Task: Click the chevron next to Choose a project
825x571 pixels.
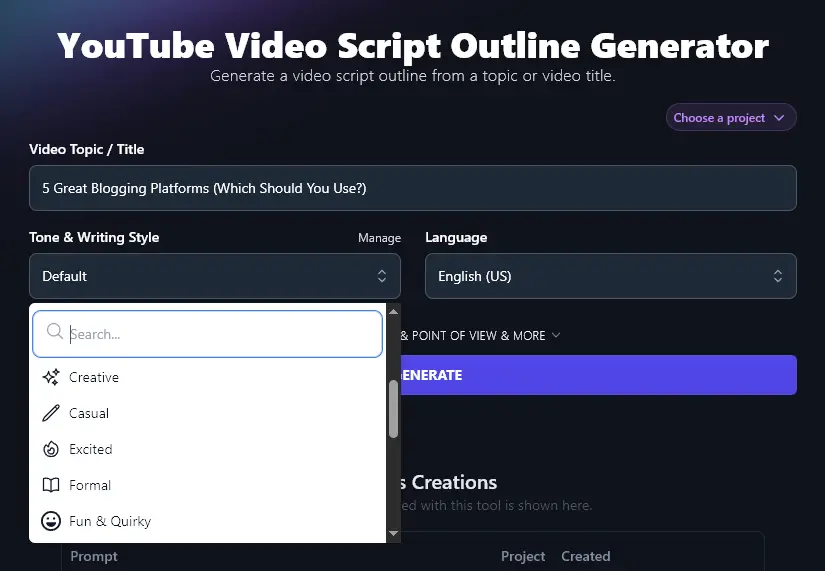Action: [779, 118]
